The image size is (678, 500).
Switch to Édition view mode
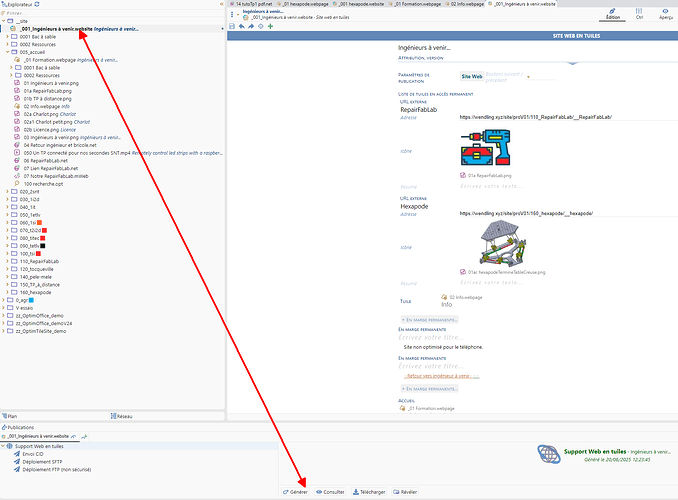tap(612, 14)
